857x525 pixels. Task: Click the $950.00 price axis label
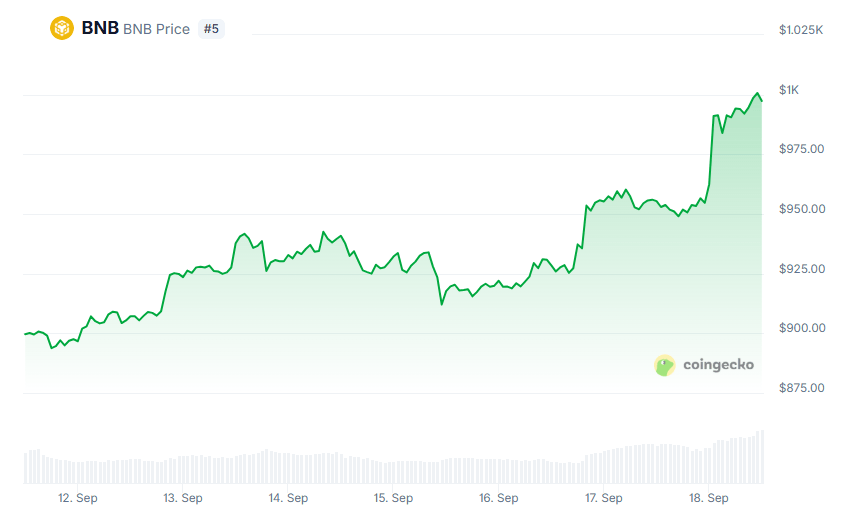(801, 209)
